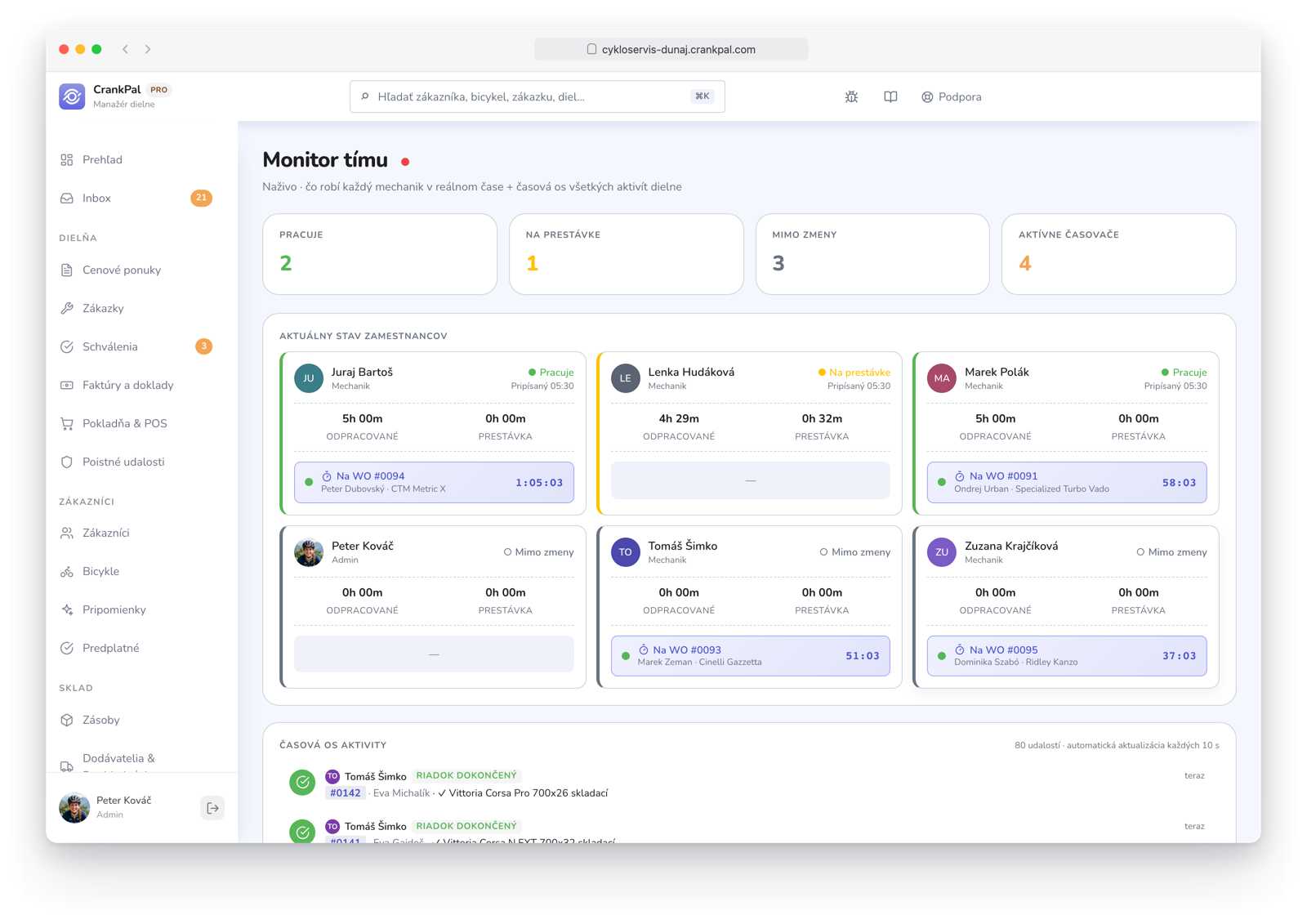Image resolution: width=1307 pixels, height=924 pixels.
Task: Go to Zákazky in sidebar
Action: (136, 308)
